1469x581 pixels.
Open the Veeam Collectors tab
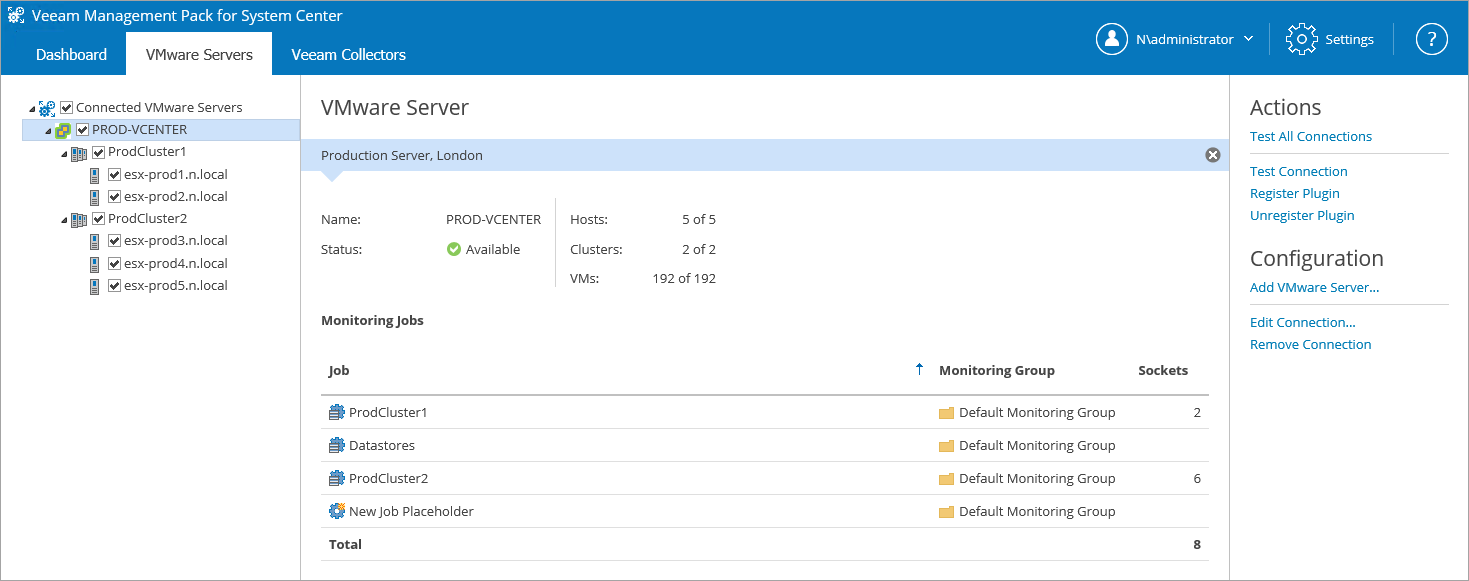[348, 55]
